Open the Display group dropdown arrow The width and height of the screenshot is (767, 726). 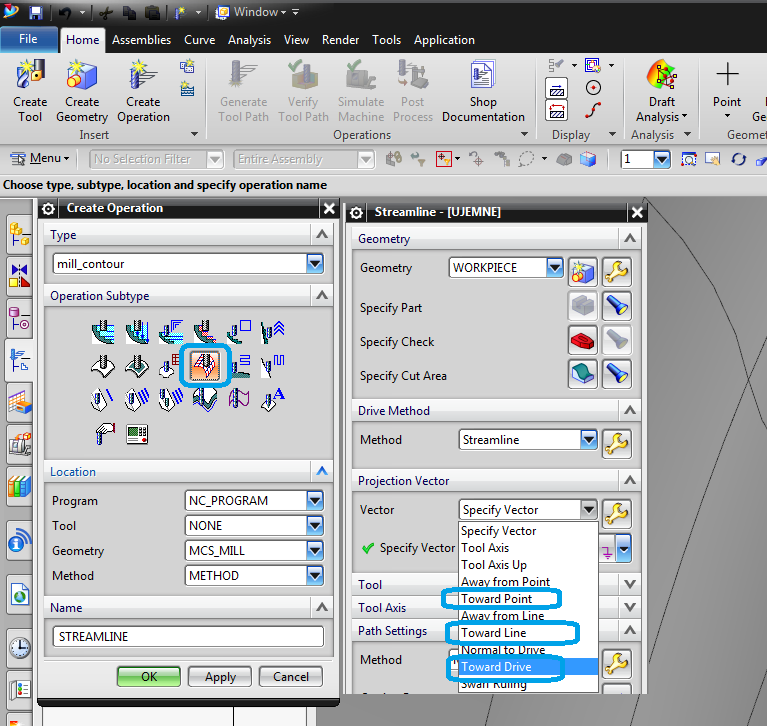click(611, 135)
